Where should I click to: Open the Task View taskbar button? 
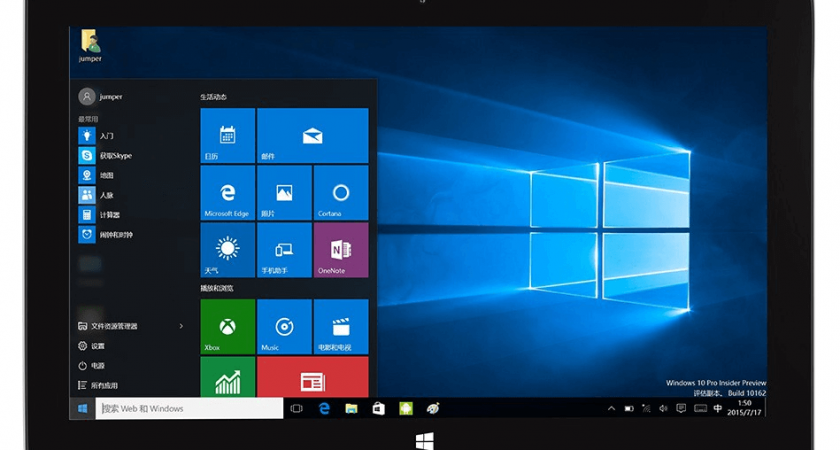[296, 409]
